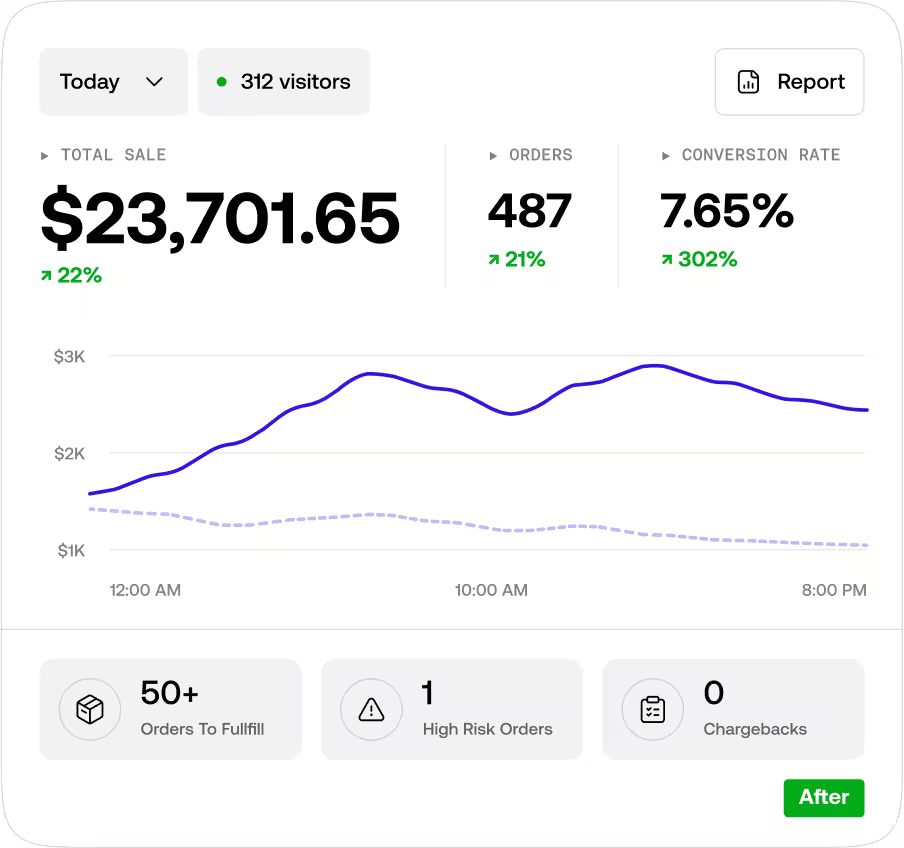Click the clipboard checklist icon
904x848 pixels.
653,709
